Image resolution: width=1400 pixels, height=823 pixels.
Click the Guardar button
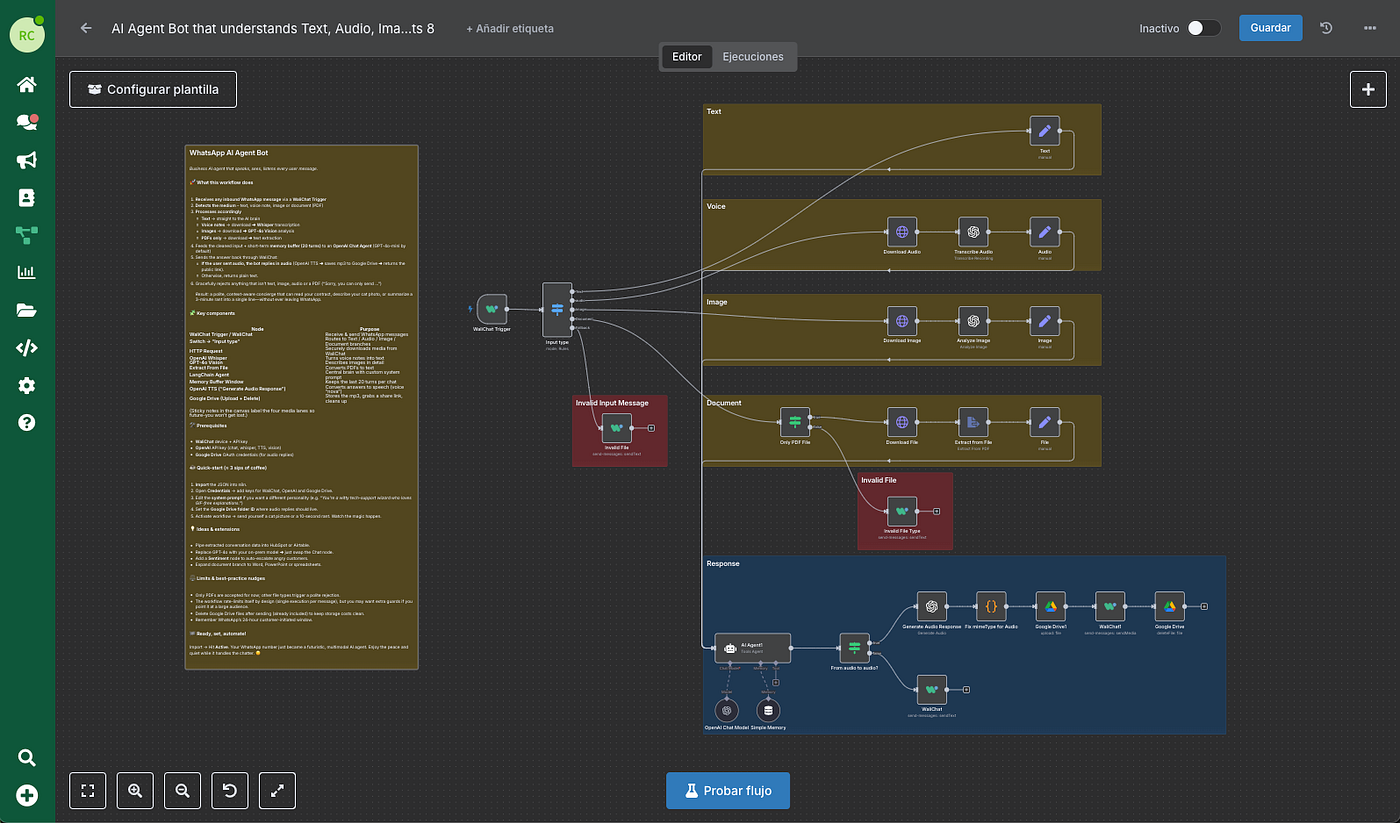tap(1270, 28)
